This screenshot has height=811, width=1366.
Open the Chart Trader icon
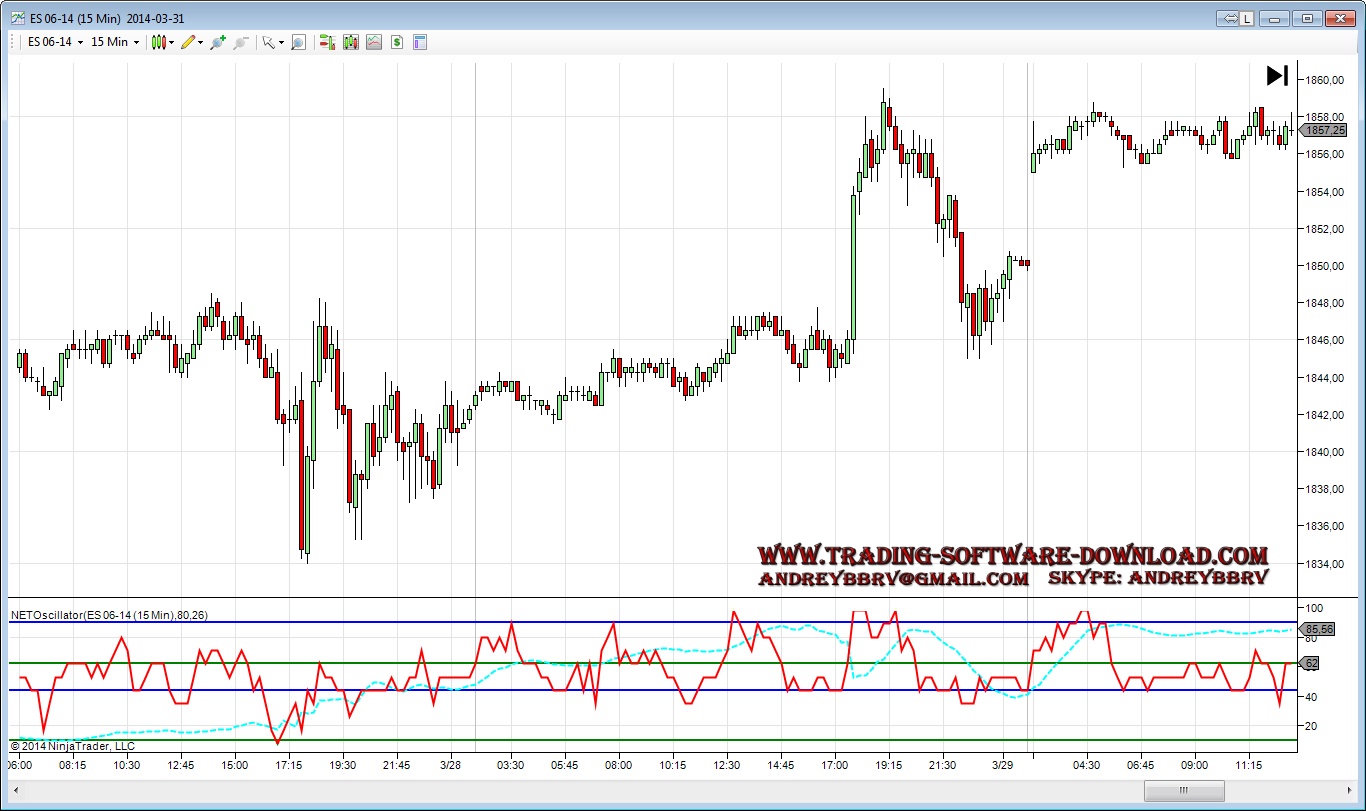coord(326,42)
